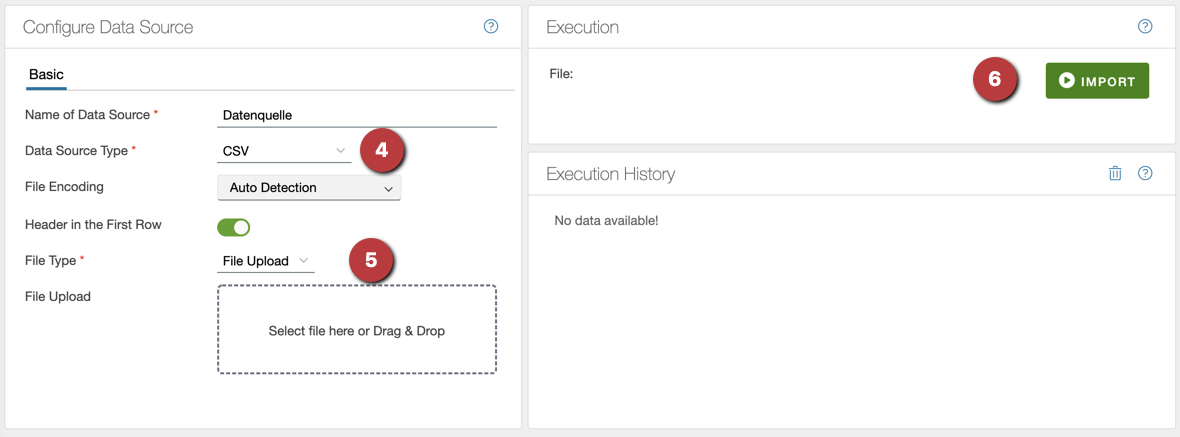The width and height of the screenshot is (1180, 437).
Task: Focus the Name of Data Source field
Action: tap(356, 115)
